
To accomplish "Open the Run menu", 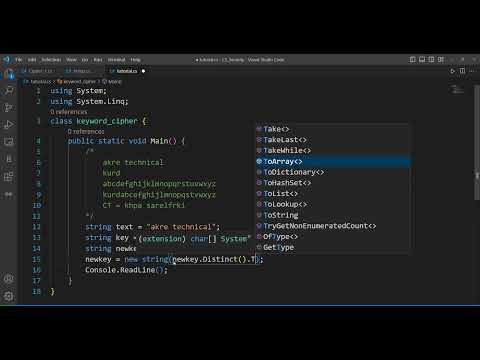I will coord(98,60).
